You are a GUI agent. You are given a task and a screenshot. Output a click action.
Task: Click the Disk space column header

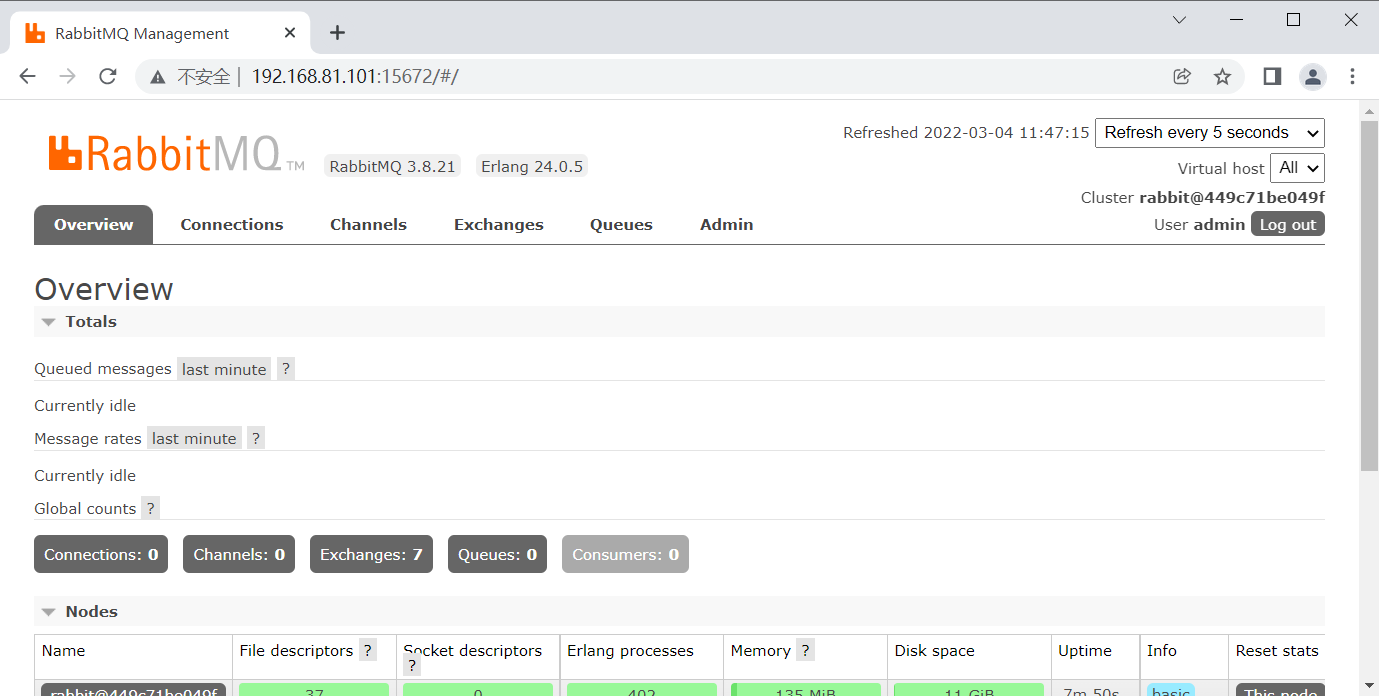(934, 651)
